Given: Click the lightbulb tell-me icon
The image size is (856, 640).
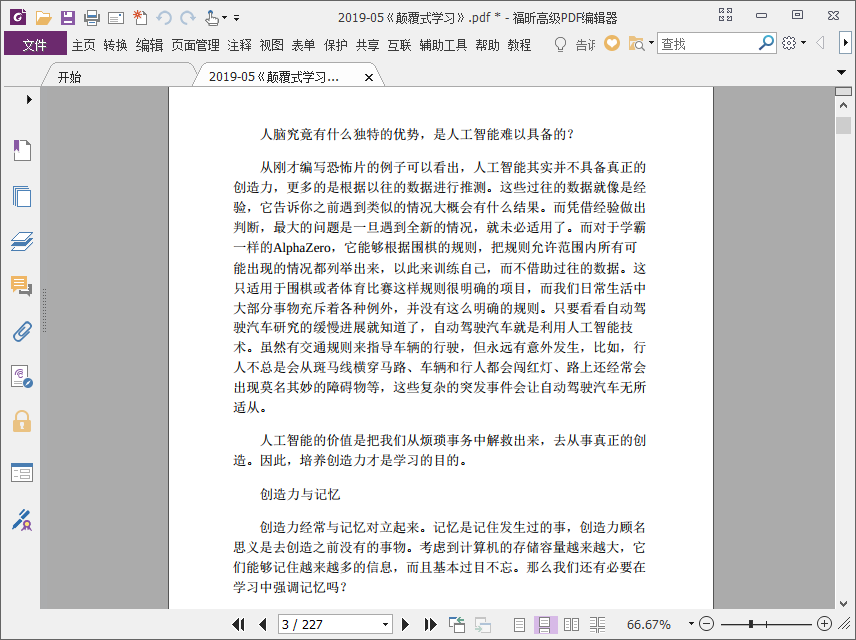Looking at the screenshot, I should click(560, 44).
